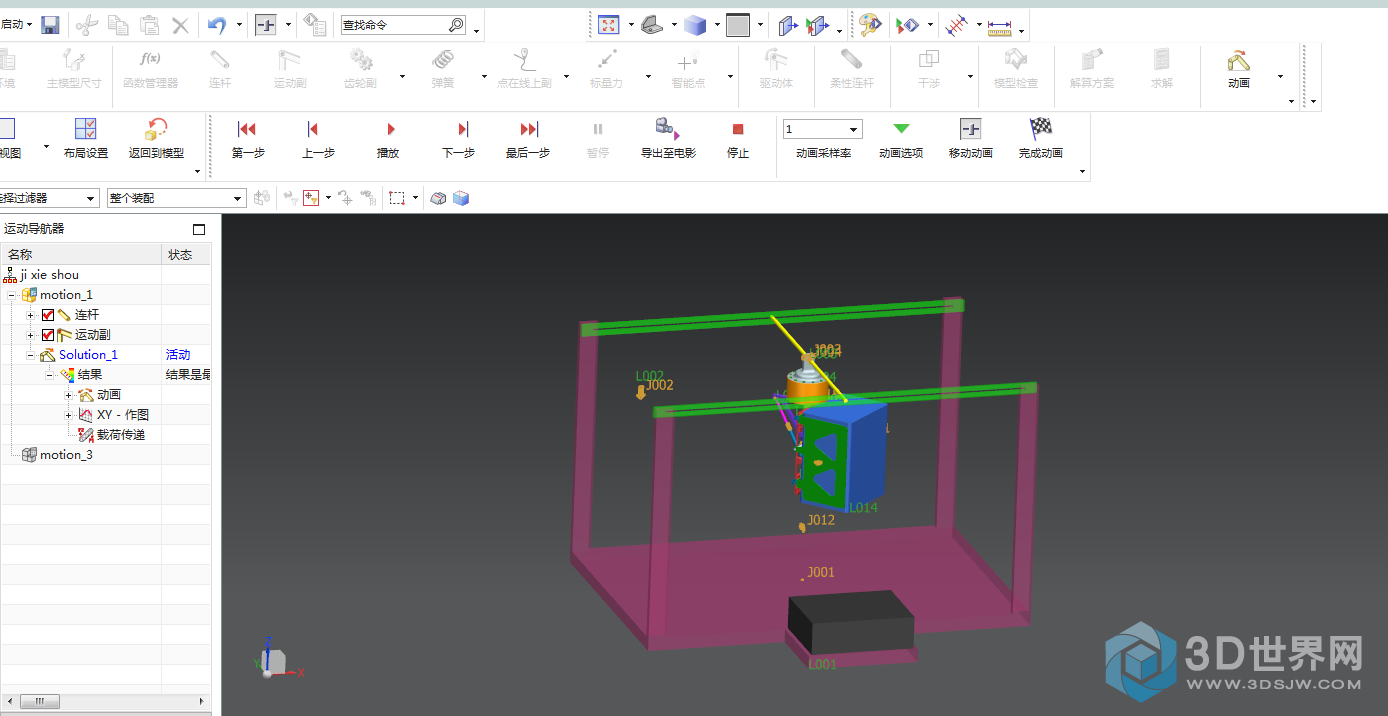The image size is (1388, 716).
Task: Select 载荷传递 load transfer item
Action: (x=120, y=435)
